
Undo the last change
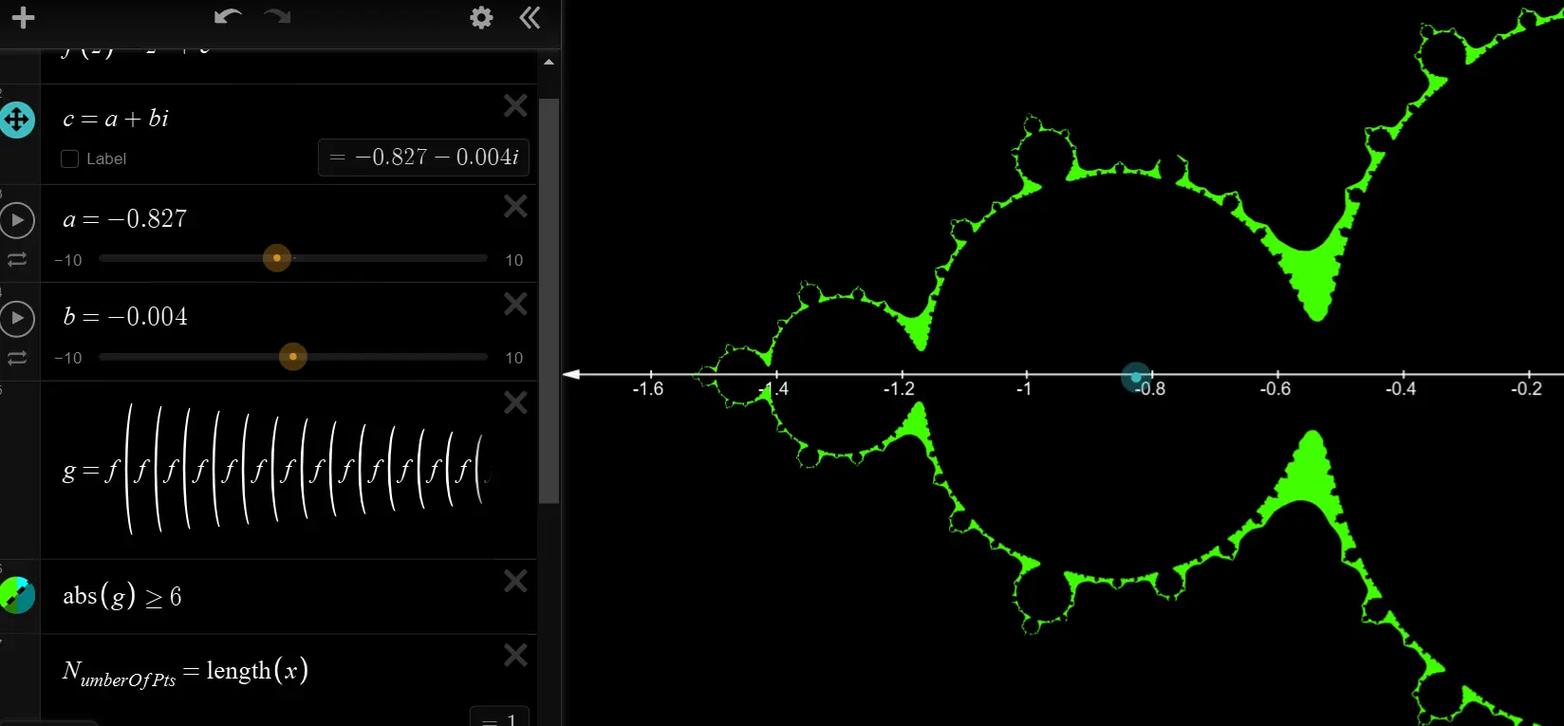point(228,17)
